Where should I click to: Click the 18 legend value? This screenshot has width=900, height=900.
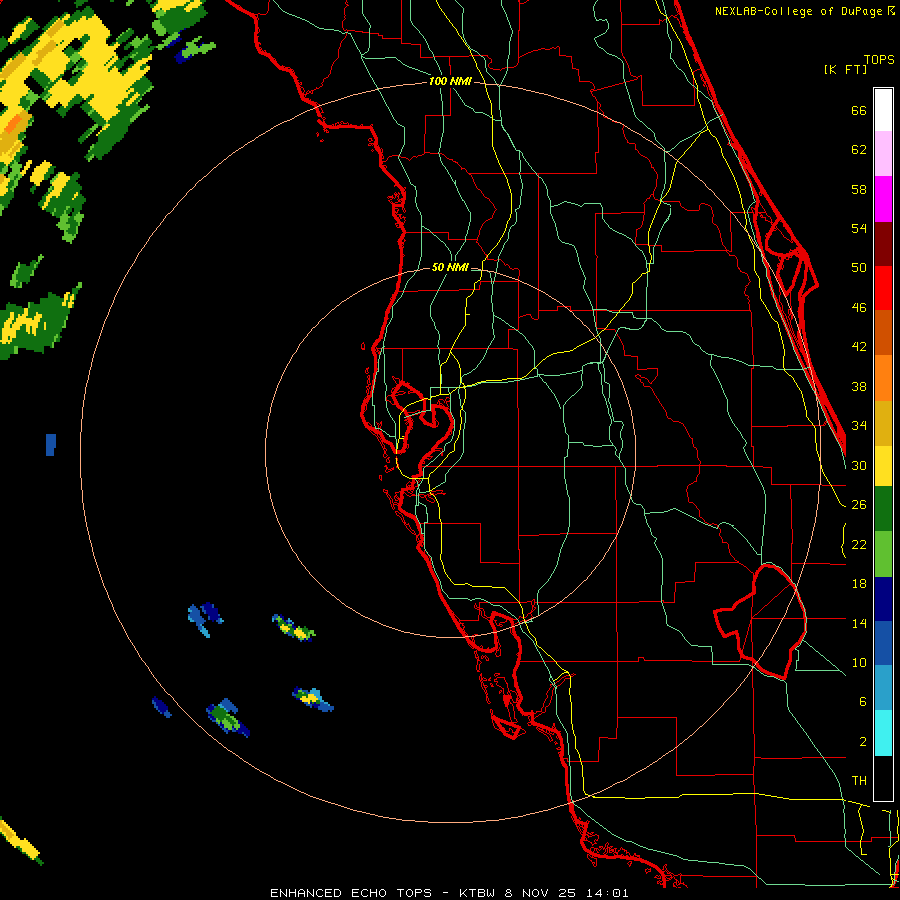click(859, 584)
